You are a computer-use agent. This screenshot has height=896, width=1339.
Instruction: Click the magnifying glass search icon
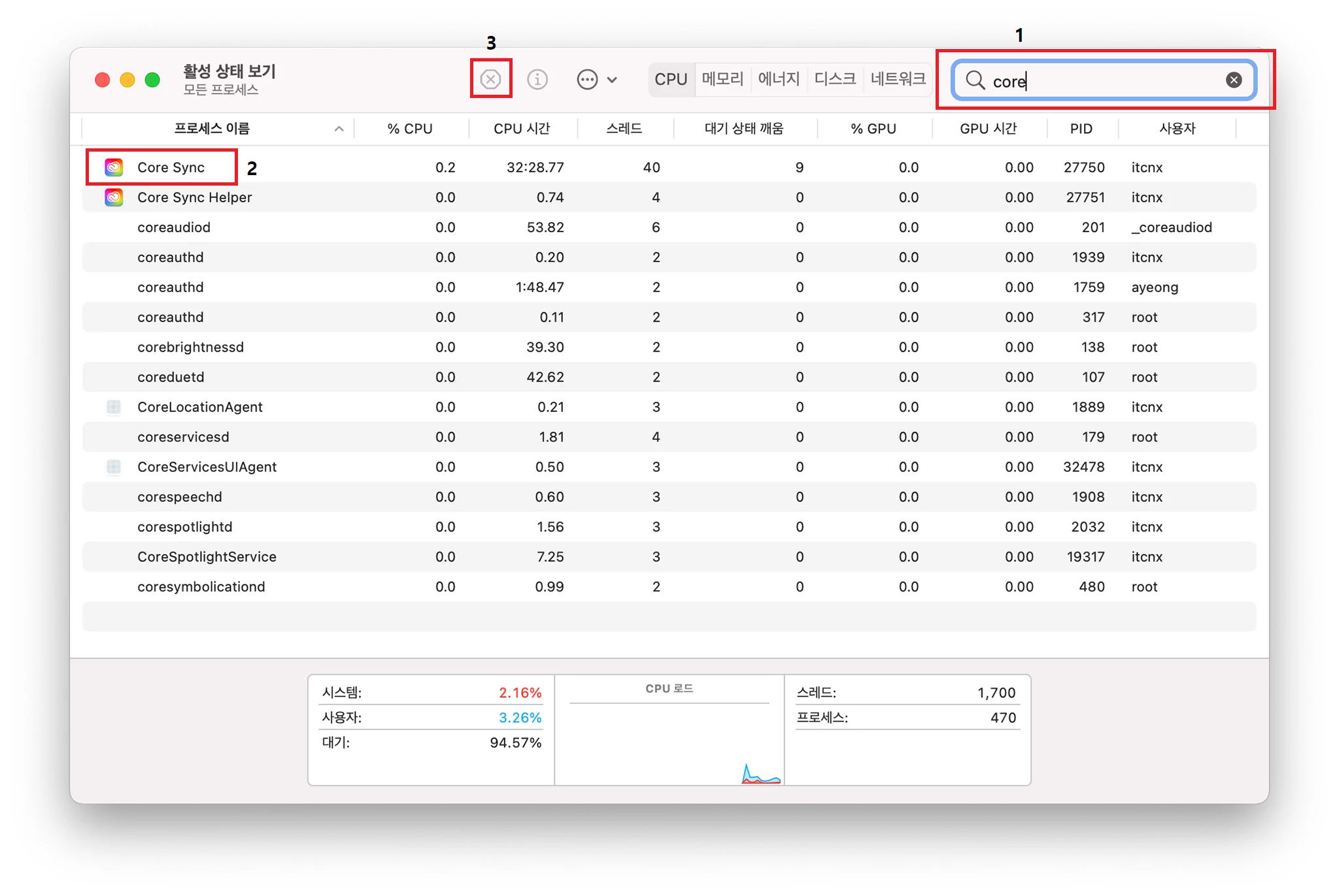click(x=974, y=80)
